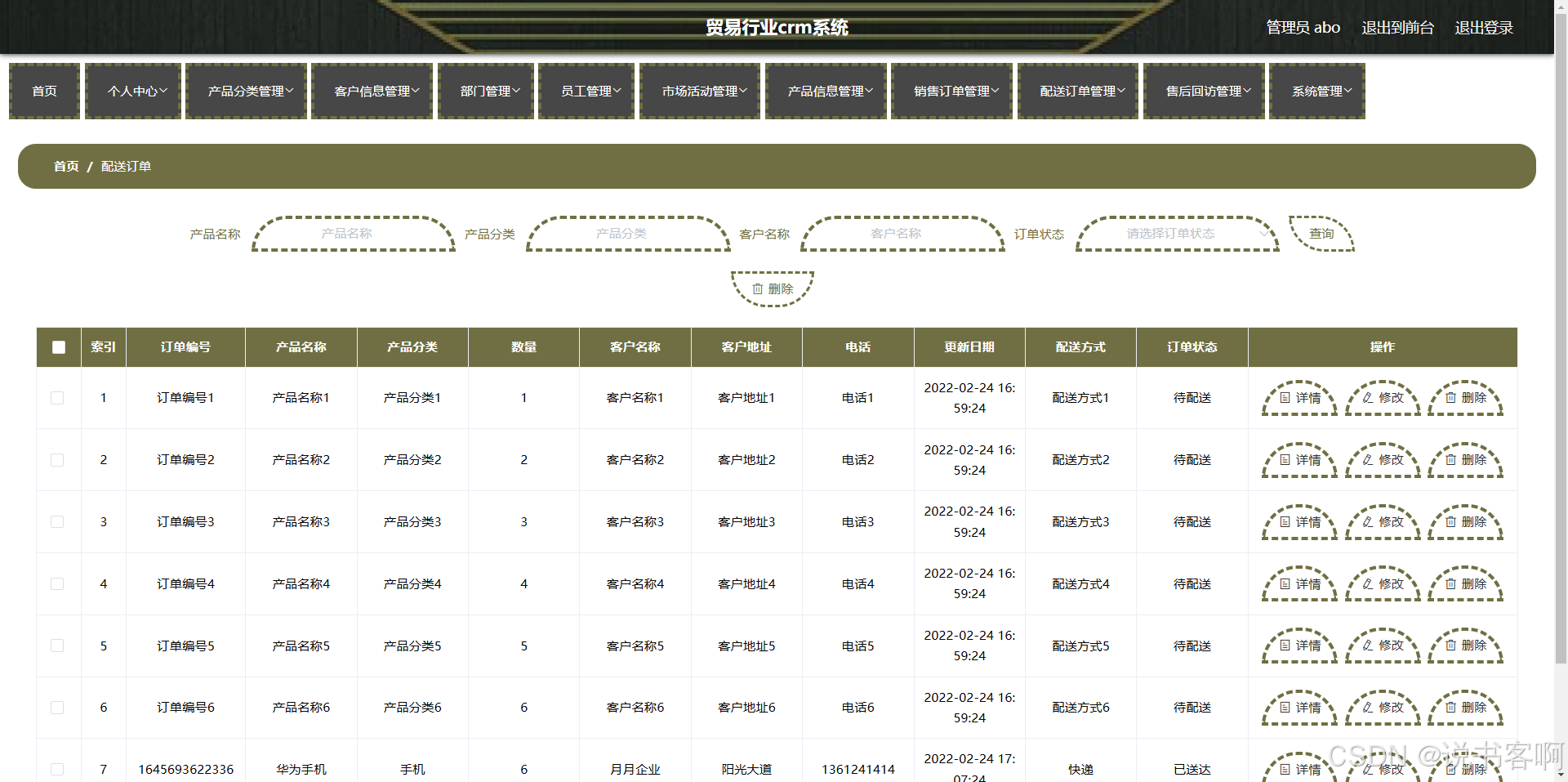Open the 系统管理 menu
1568x782 pixels.
point(1317,92)
